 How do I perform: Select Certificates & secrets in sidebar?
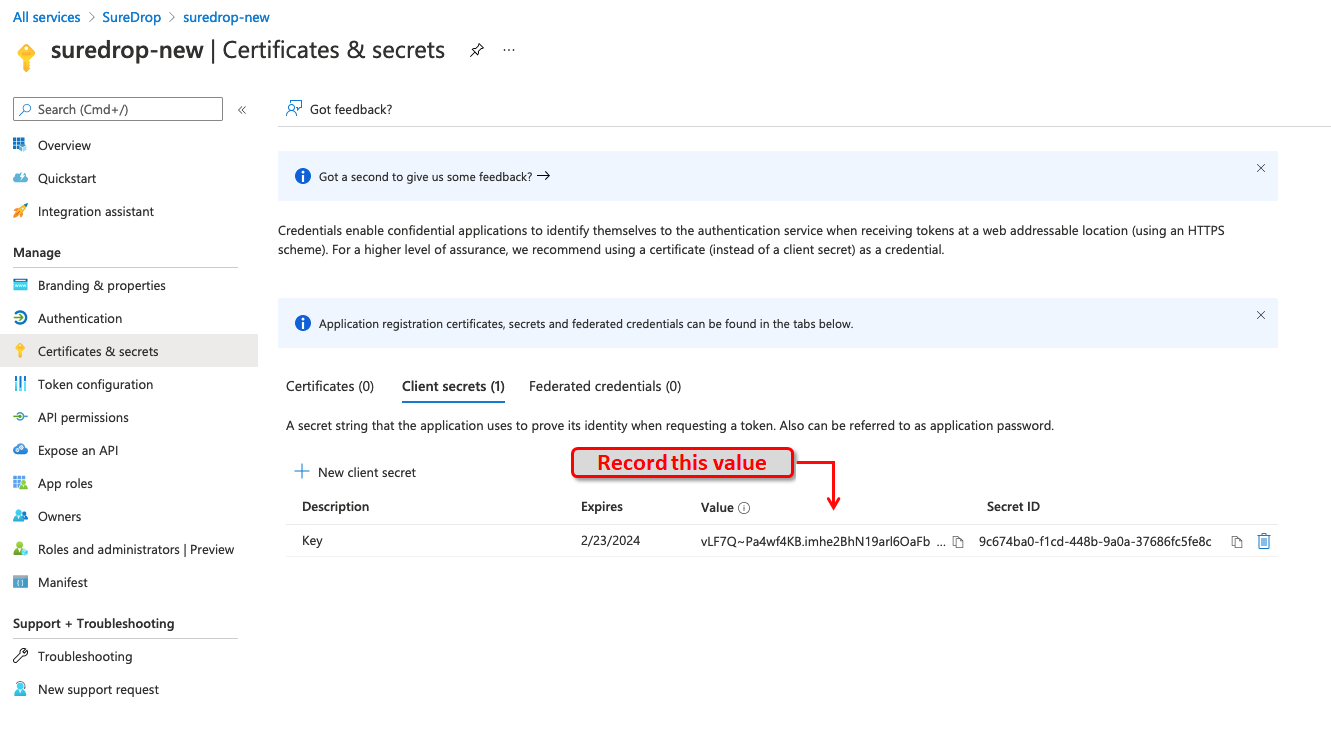[x=129, y=351]
